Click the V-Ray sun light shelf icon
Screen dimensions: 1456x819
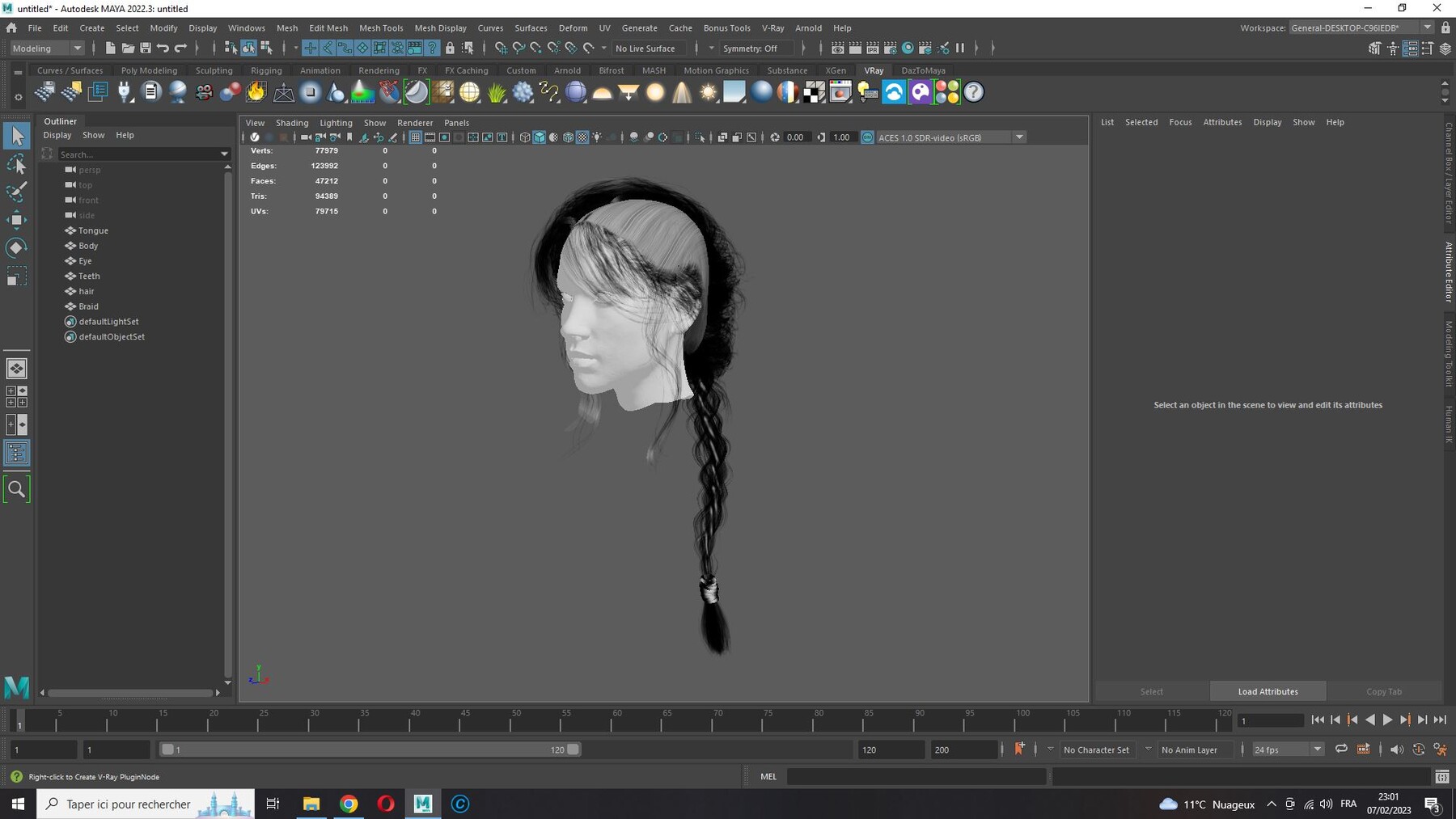tap(709, 92)
